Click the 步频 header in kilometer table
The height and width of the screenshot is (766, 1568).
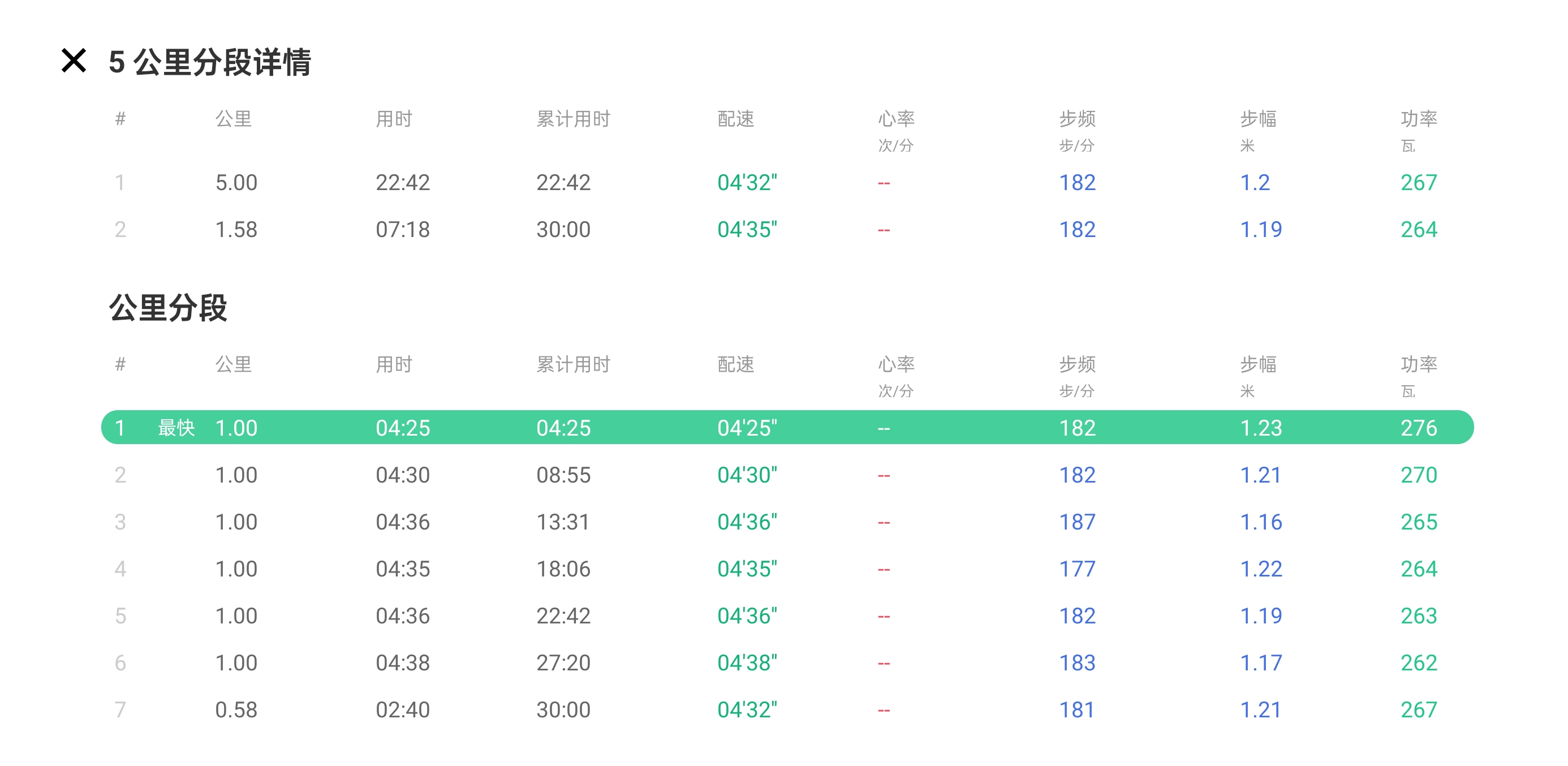(x=1077, y=364)
